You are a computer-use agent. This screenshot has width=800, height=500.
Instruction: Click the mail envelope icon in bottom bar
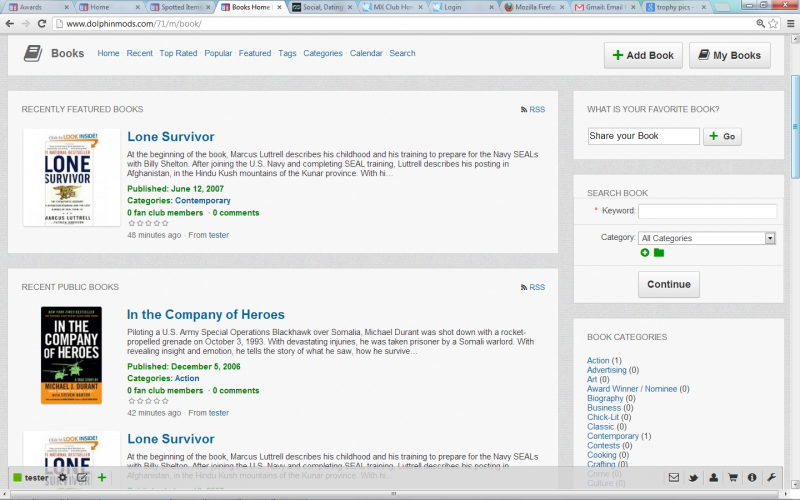click(674, 478)
